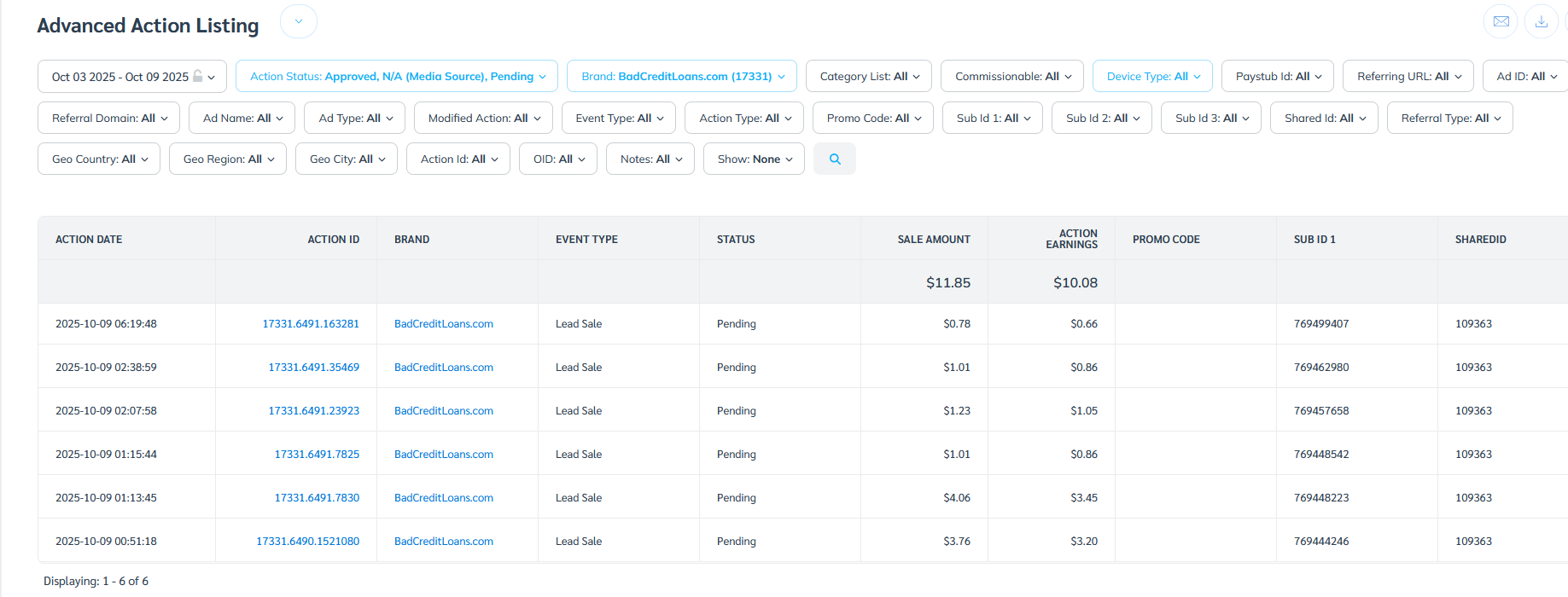
Task: Sort by Action Earnings column header
Action: click(1071, 239)
